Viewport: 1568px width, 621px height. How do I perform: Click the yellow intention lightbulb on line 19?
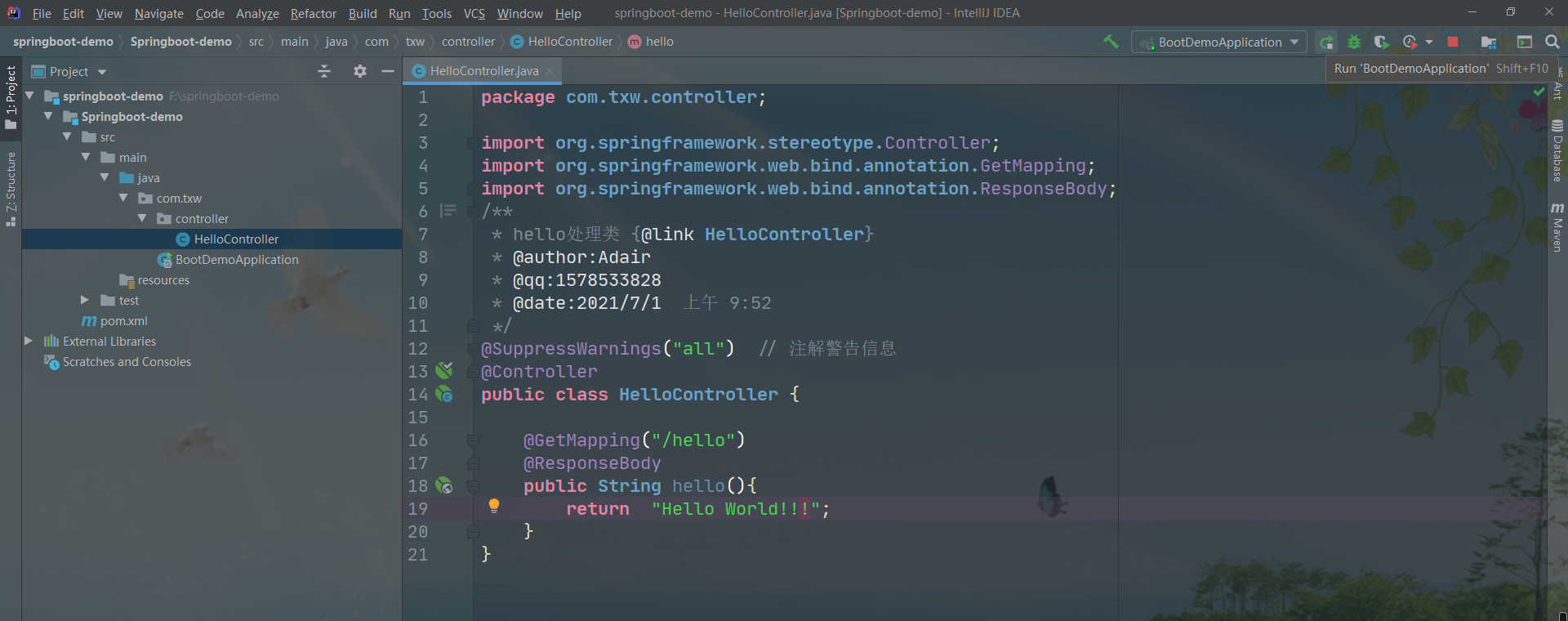click(x=494, y=506)
